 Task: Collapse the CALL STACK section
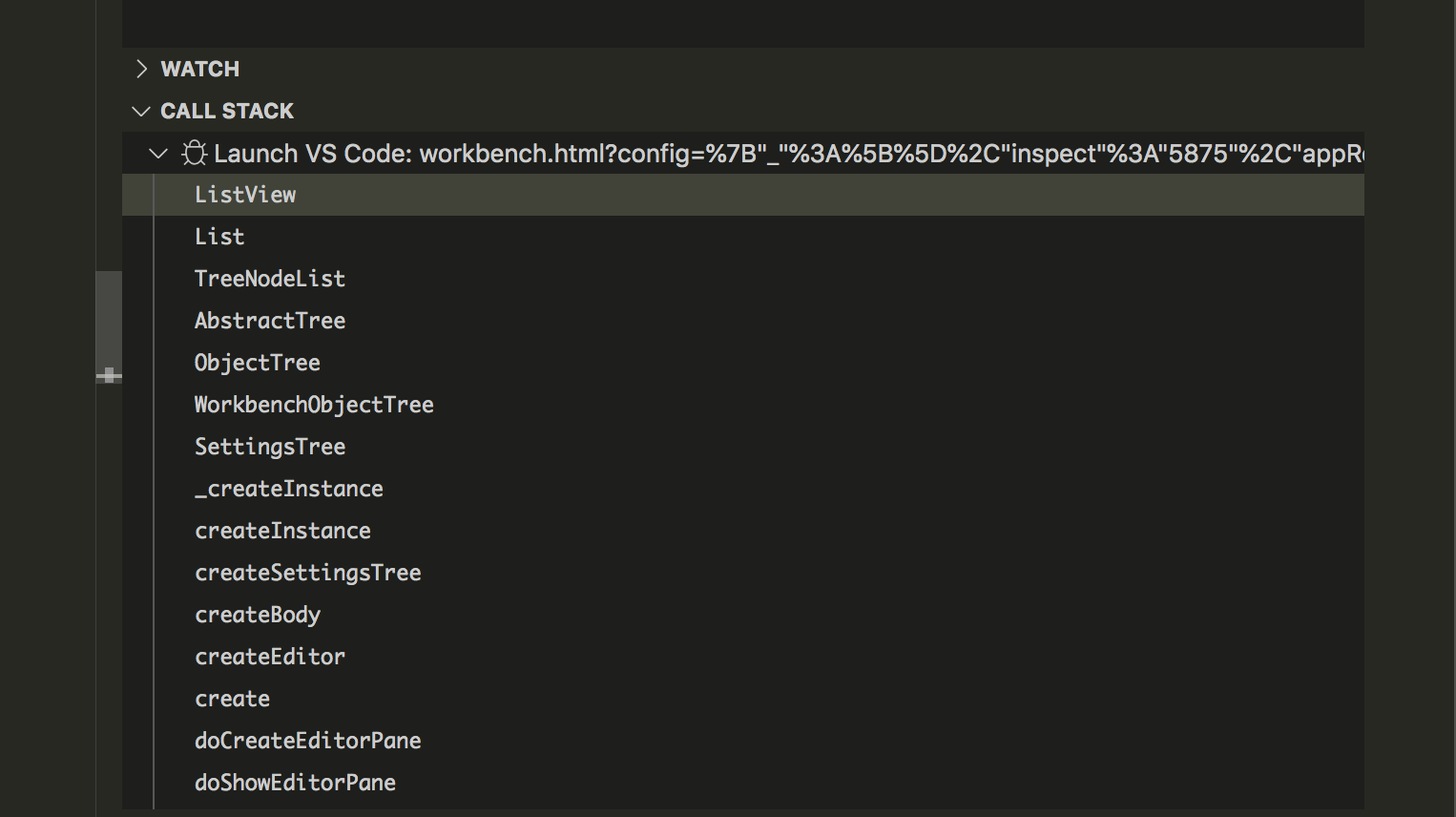coord(140,111)
